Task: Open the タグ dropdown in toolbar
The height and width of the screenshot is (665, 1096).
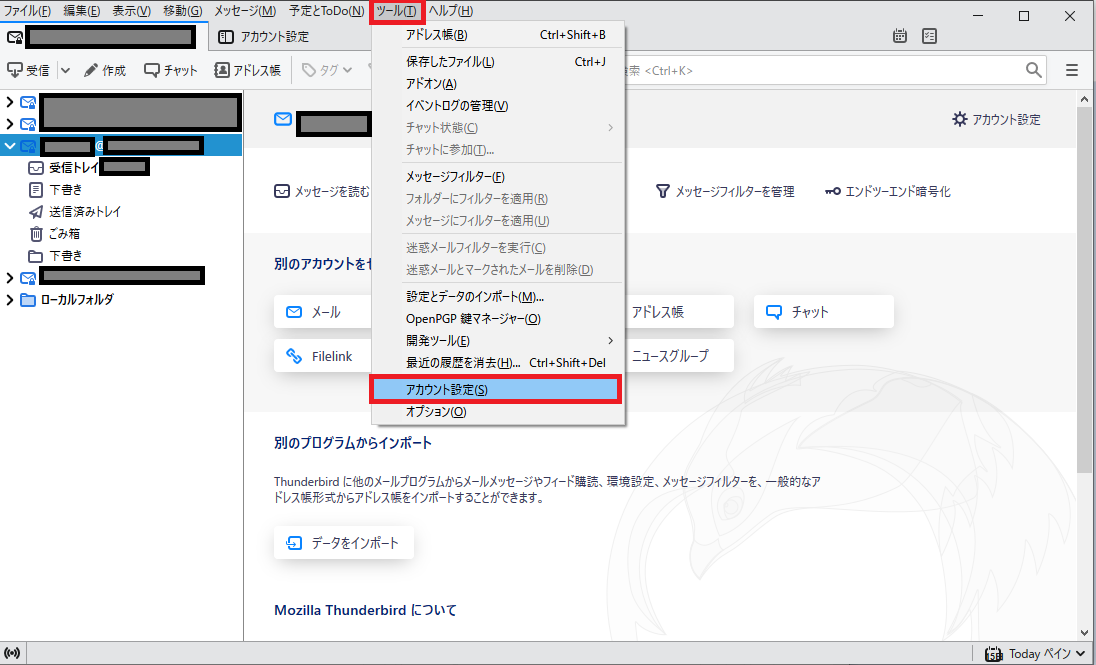Action: point(327,70)
